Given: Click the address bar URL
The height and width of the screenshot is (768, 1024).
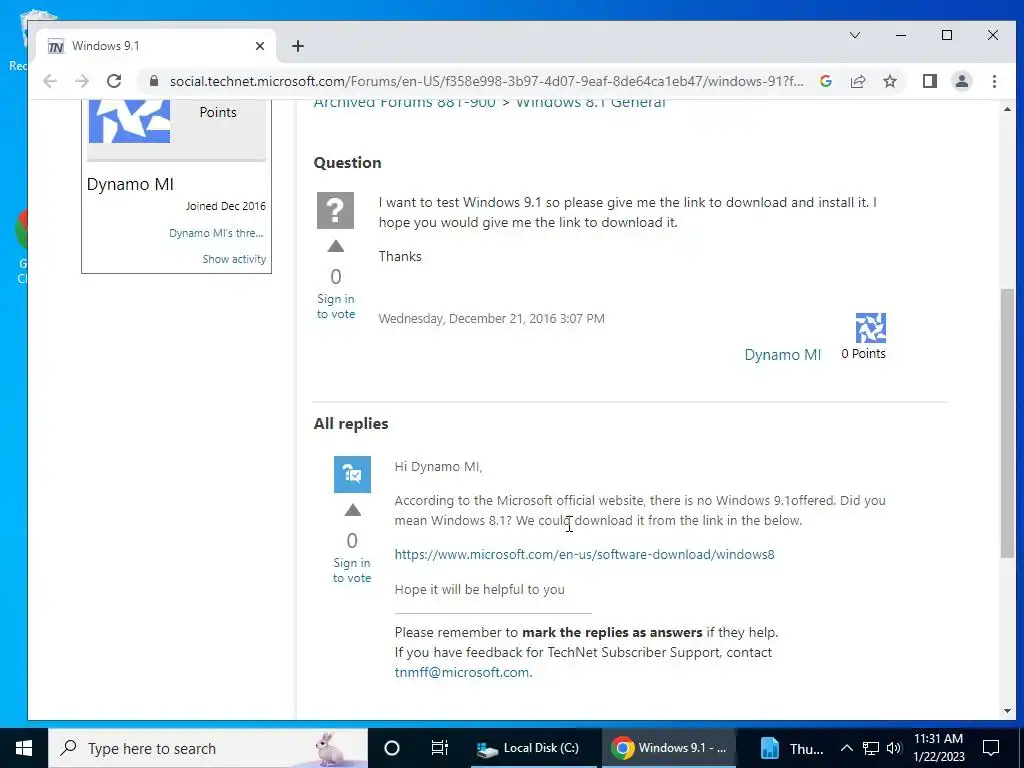Looking at the screenshot, I should [487, 81].
